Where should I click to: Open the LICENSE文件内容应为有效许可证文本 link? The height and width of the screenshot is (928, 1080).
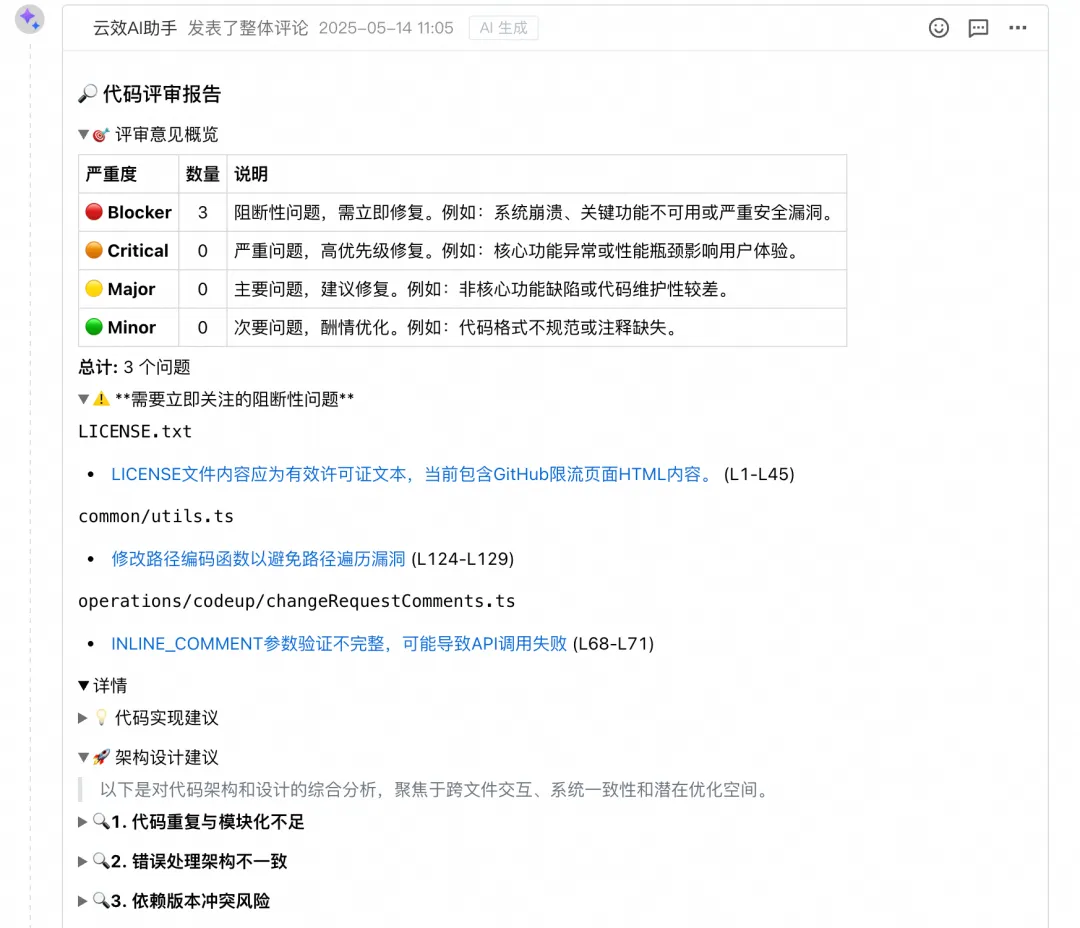click(x=414, y=474)
